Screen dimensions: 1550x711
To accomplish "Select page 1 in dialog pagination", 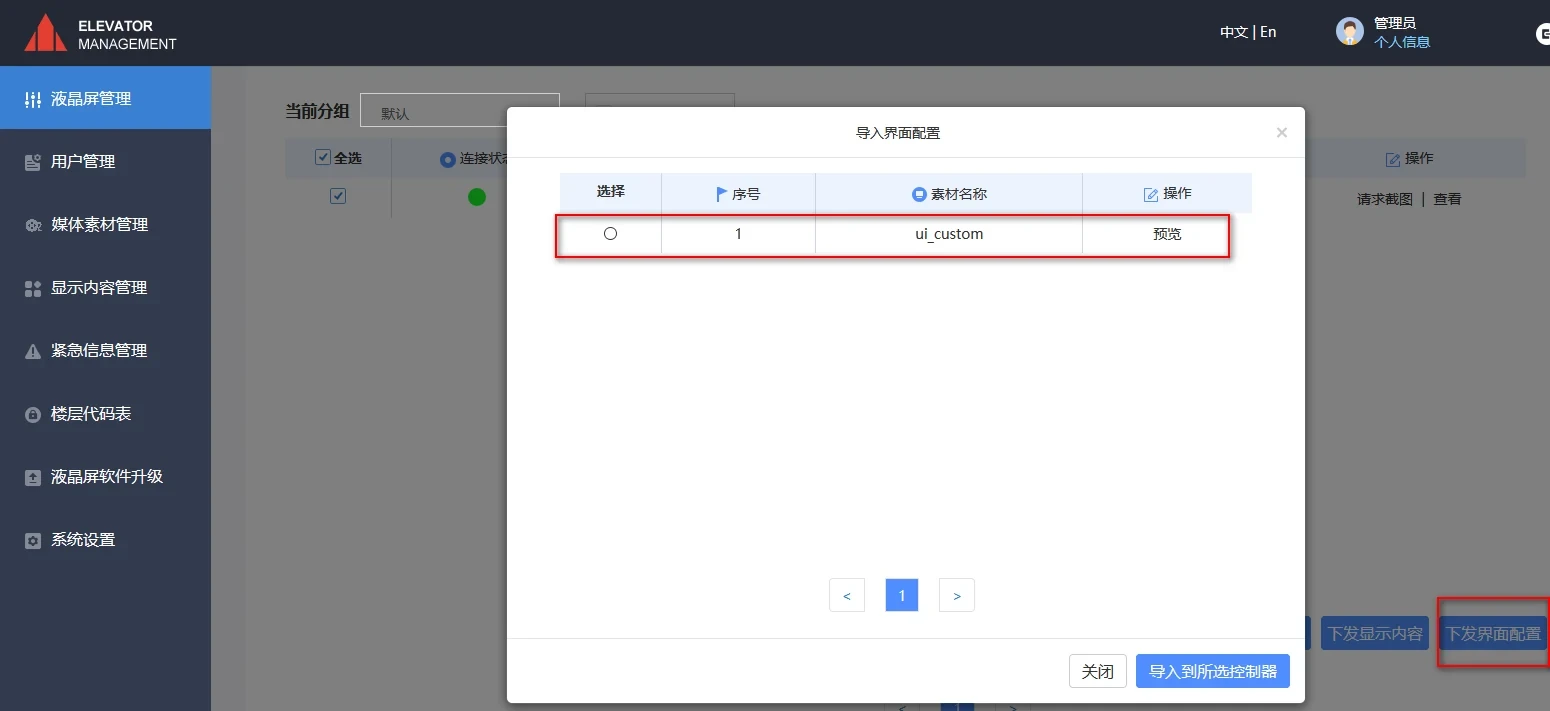I will pyautogui.click(x=902, y=595).
